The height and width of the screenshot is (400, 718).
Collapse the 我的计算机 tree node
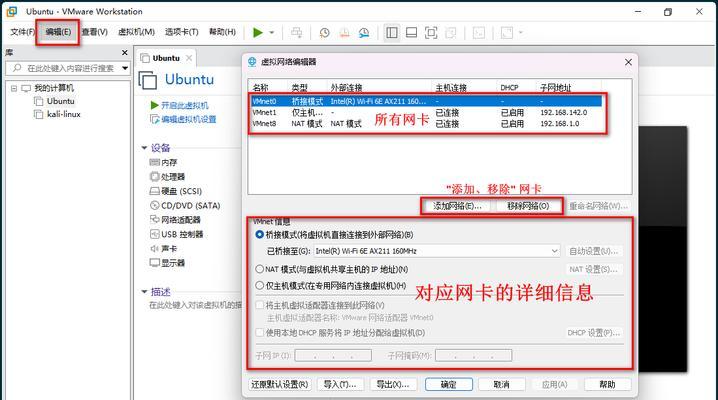coord(14,88)
